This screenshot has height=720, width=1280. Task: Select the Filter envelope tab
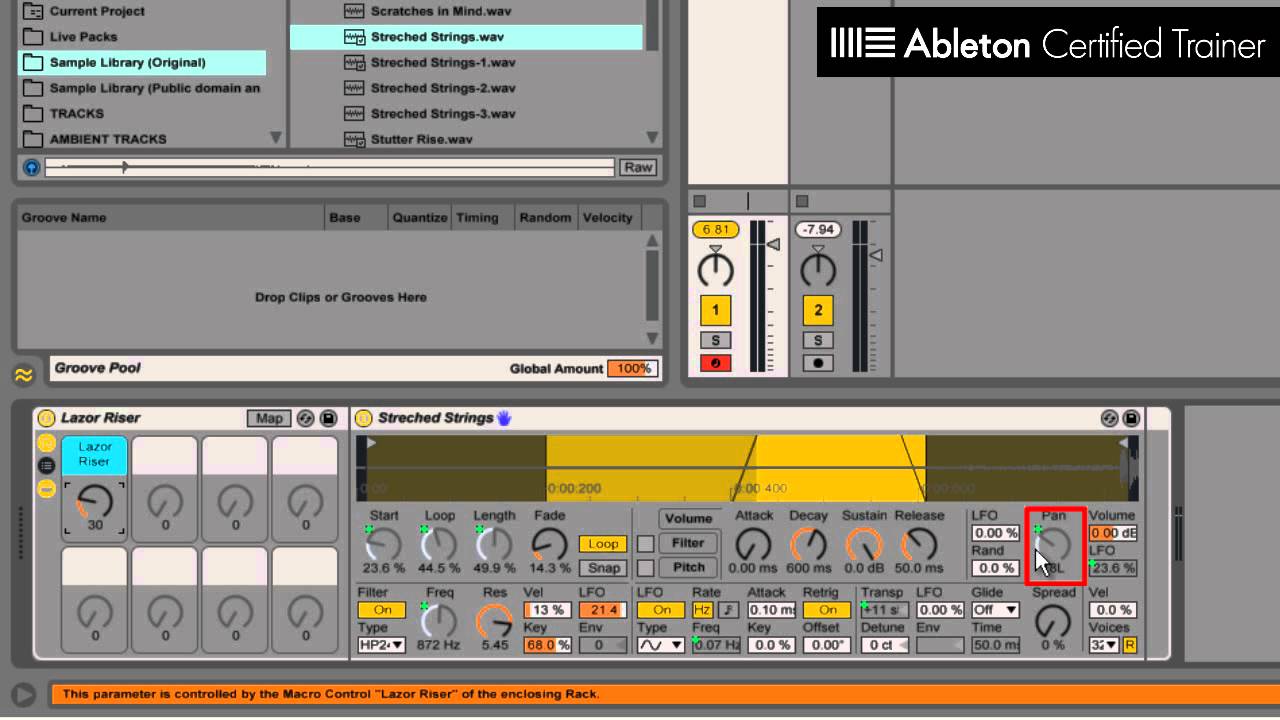[688, 543]
